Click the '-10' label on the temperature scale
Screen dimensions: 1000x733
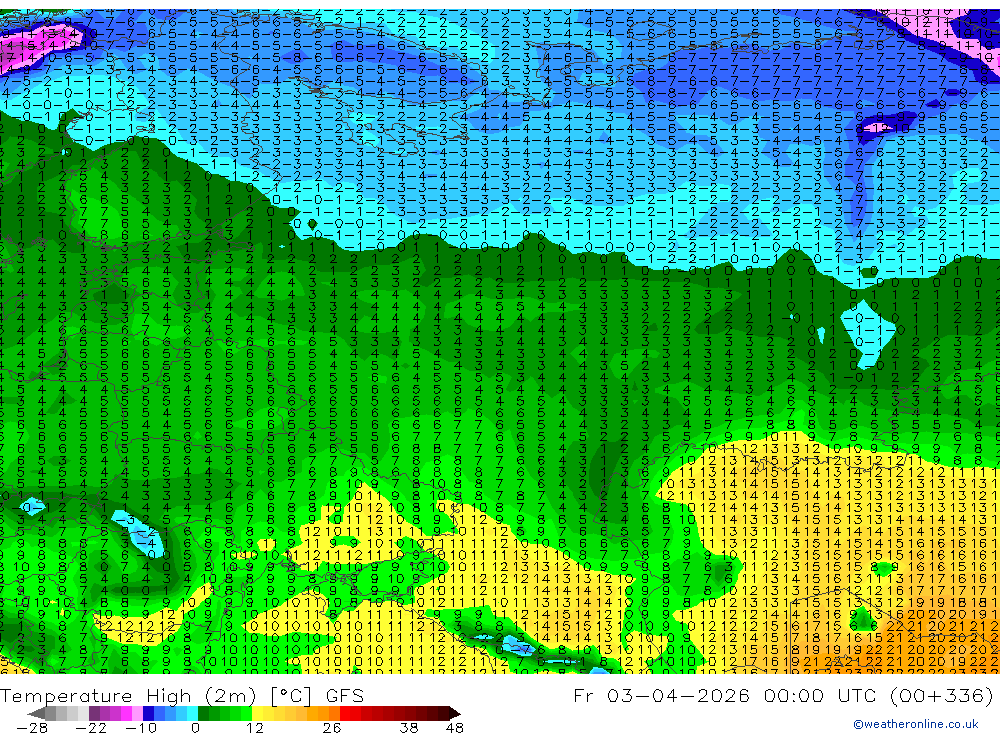click(x=141, y=727)
